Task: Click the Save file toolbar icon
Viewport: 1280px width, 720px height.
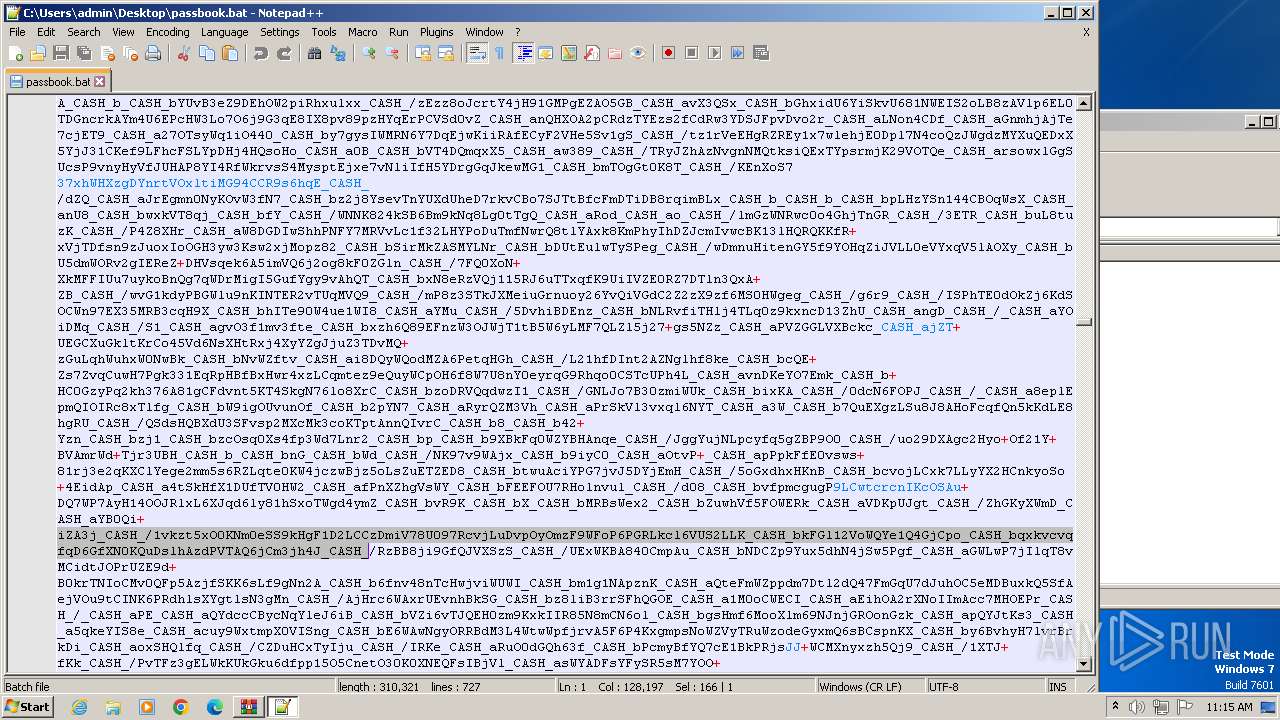Action: pos(60,53)
